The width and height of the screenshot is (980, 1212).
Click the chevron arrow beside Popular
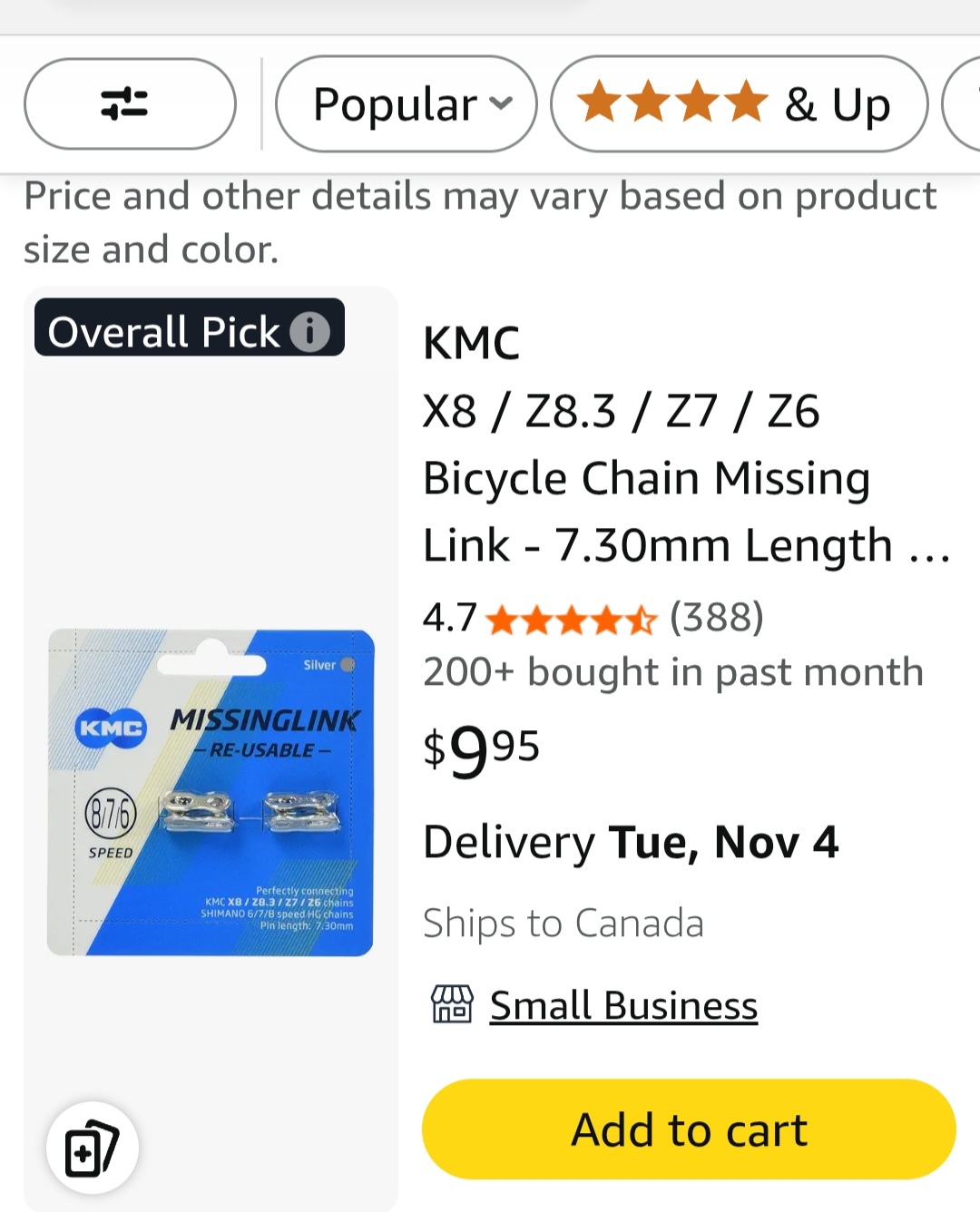[501, 103]
